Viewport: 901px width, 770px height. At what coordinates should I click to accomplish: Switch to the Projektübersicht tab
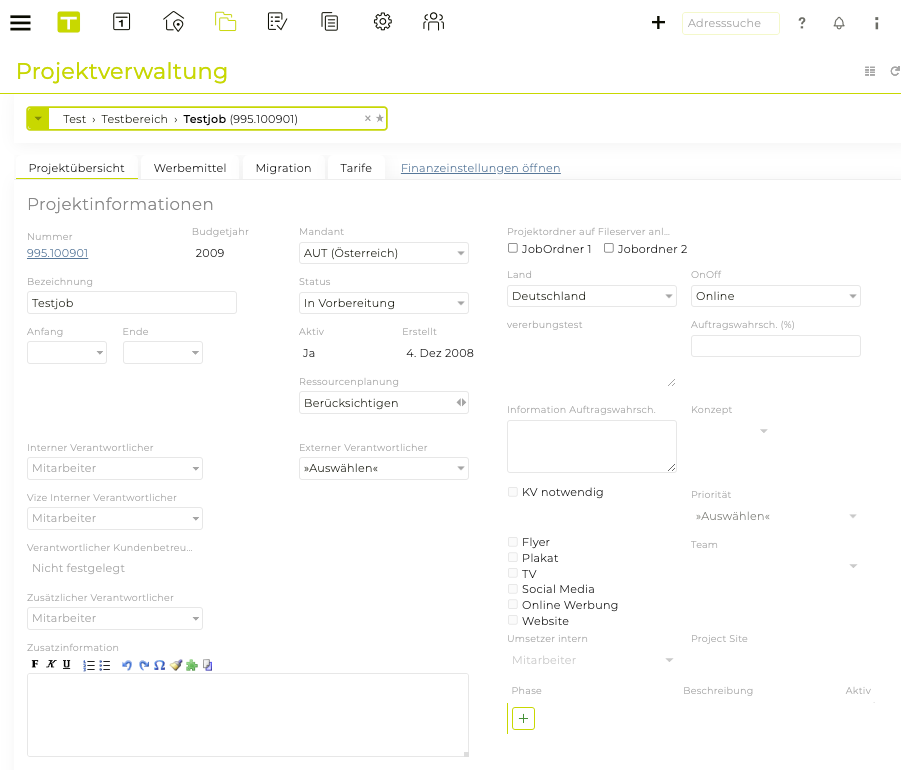tap(76, 168)
